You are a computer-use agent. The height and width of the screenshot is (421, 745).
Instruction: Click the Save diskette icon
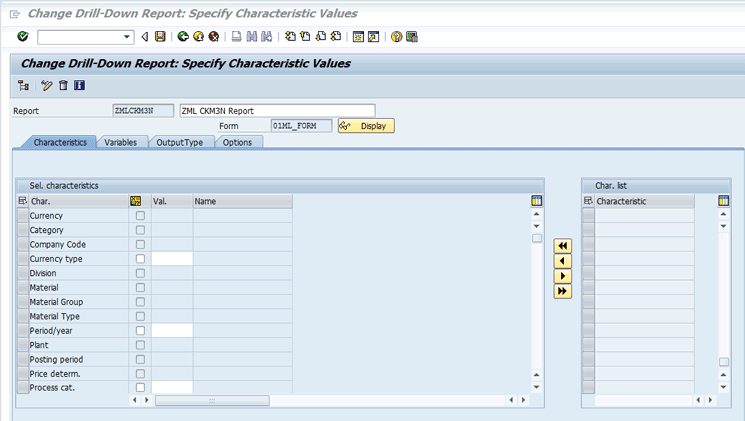(x=161, y=37)
